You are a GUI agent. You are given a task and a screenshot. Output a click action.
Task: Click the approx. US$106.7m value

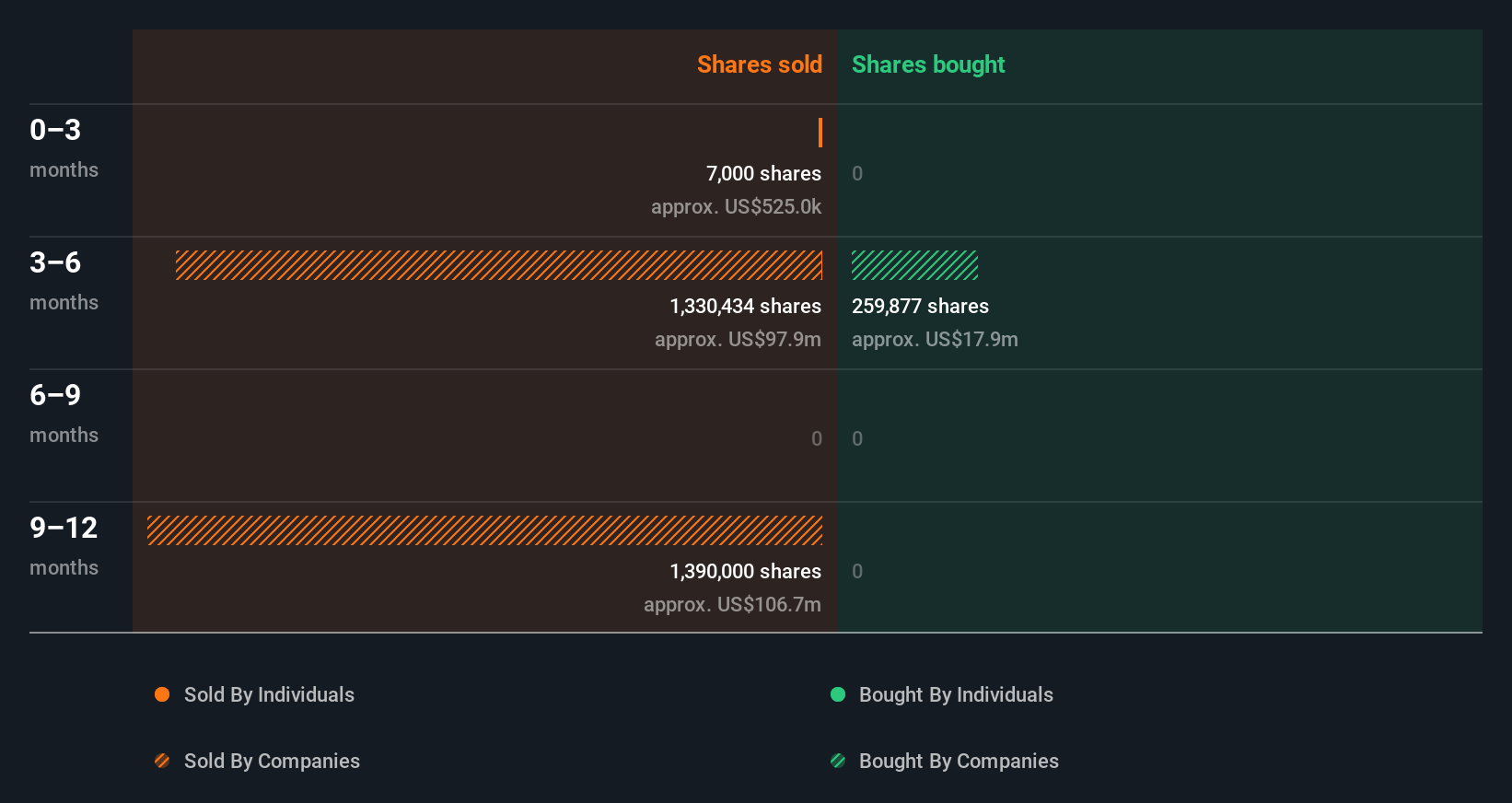732,604
